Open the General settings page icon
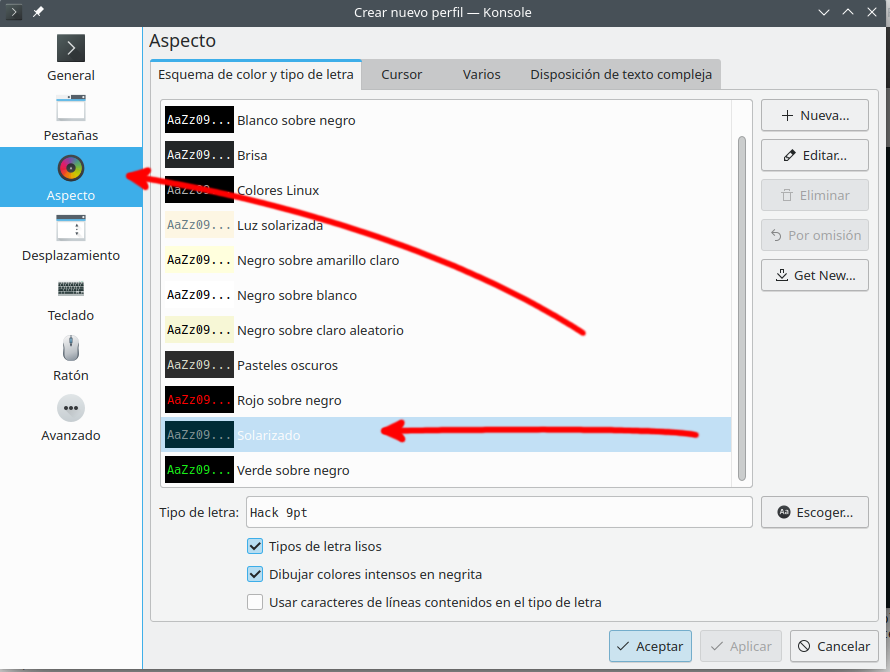 pyautogui.click(x=70, y=49)
